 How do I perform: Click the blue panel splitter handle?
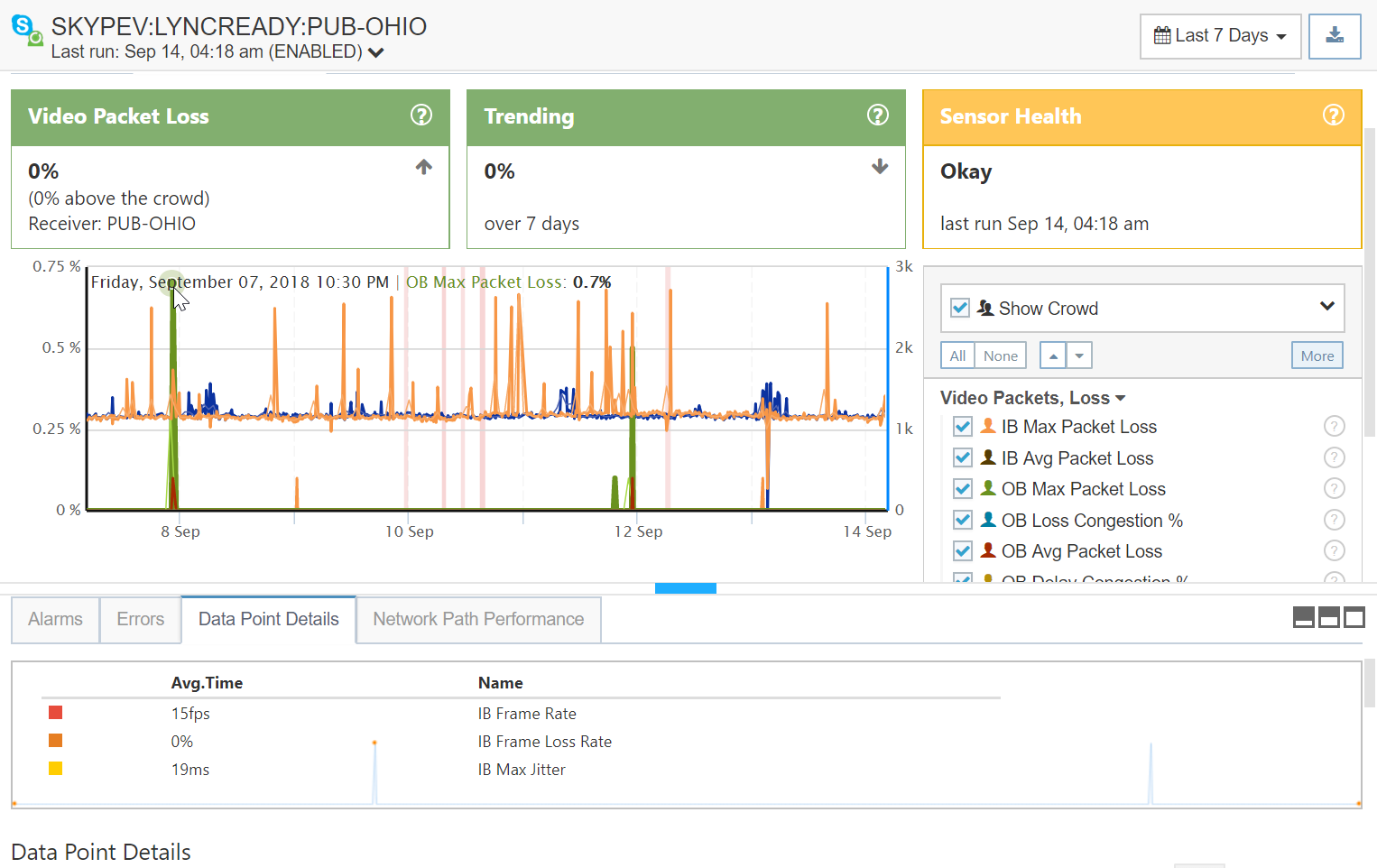pos(686,588)
